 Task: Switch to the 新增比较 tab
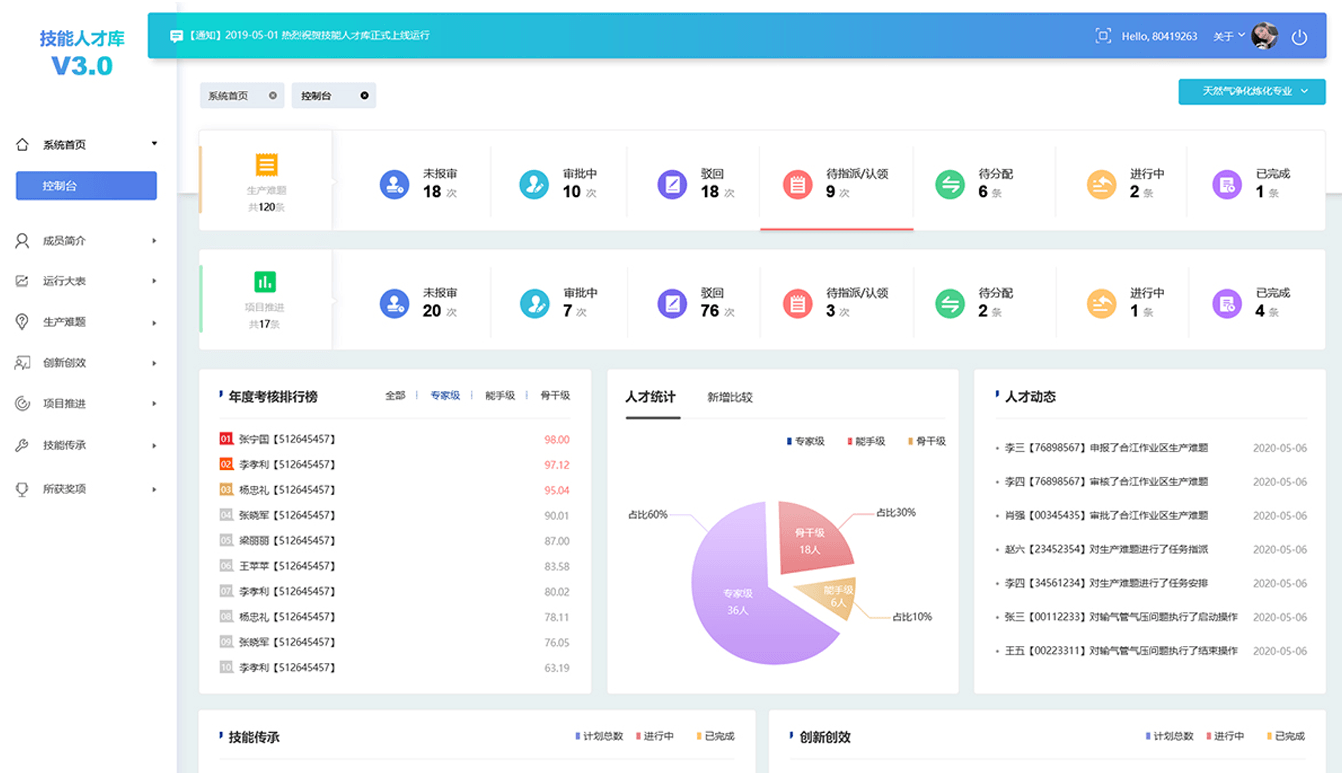pos(729,397)
